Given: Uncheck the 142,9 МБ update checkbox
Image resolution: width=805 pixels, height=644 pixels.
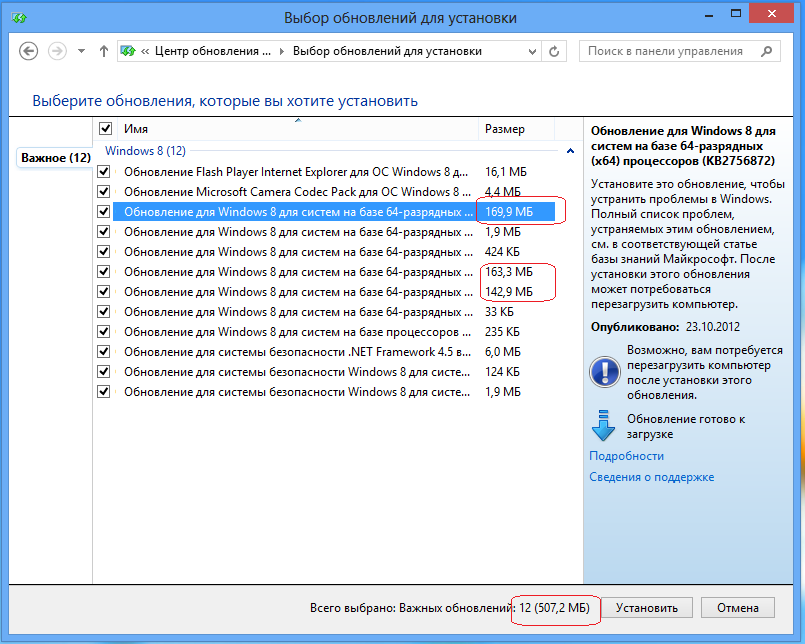Looking at the screenshot, I should coord(104,292).
